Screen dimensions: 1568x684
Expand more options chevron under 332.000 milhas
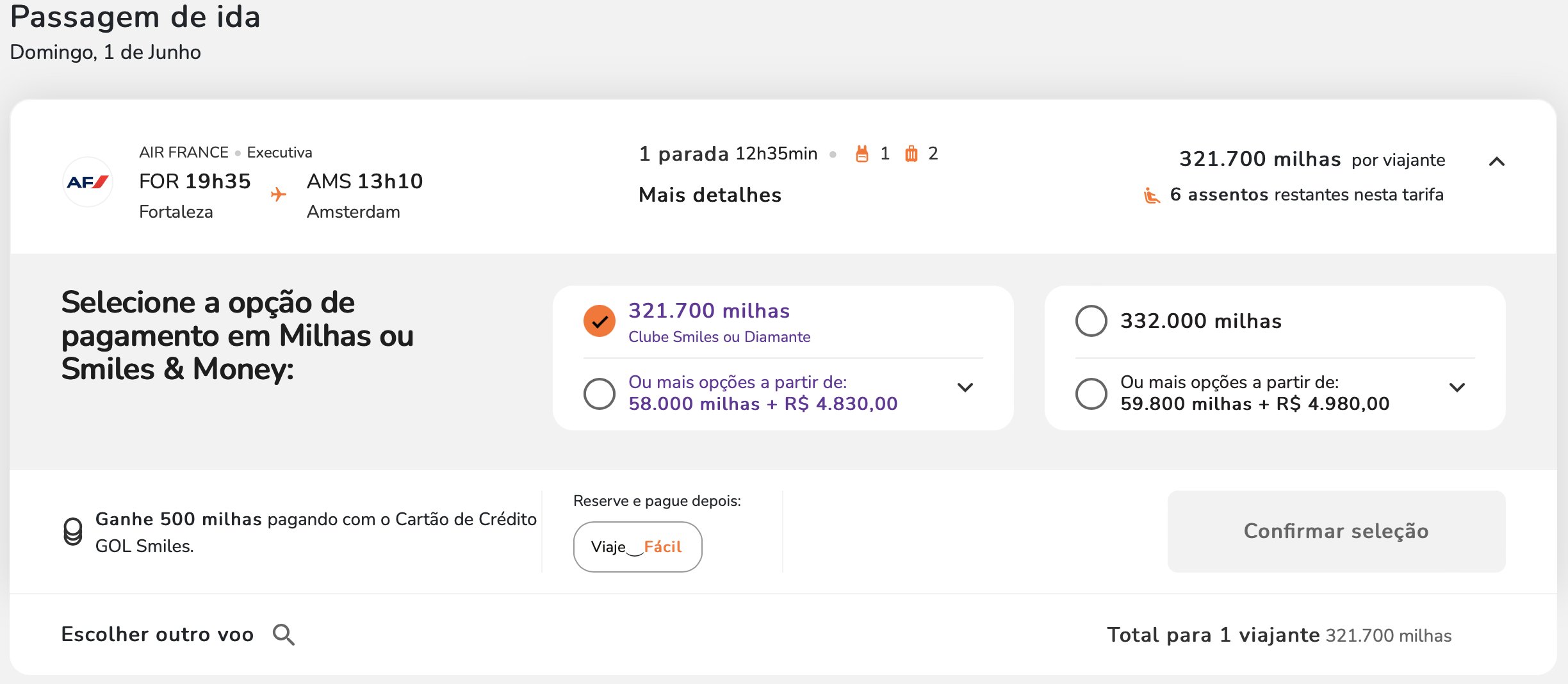pyautogui.click(x=1457, y=387)
